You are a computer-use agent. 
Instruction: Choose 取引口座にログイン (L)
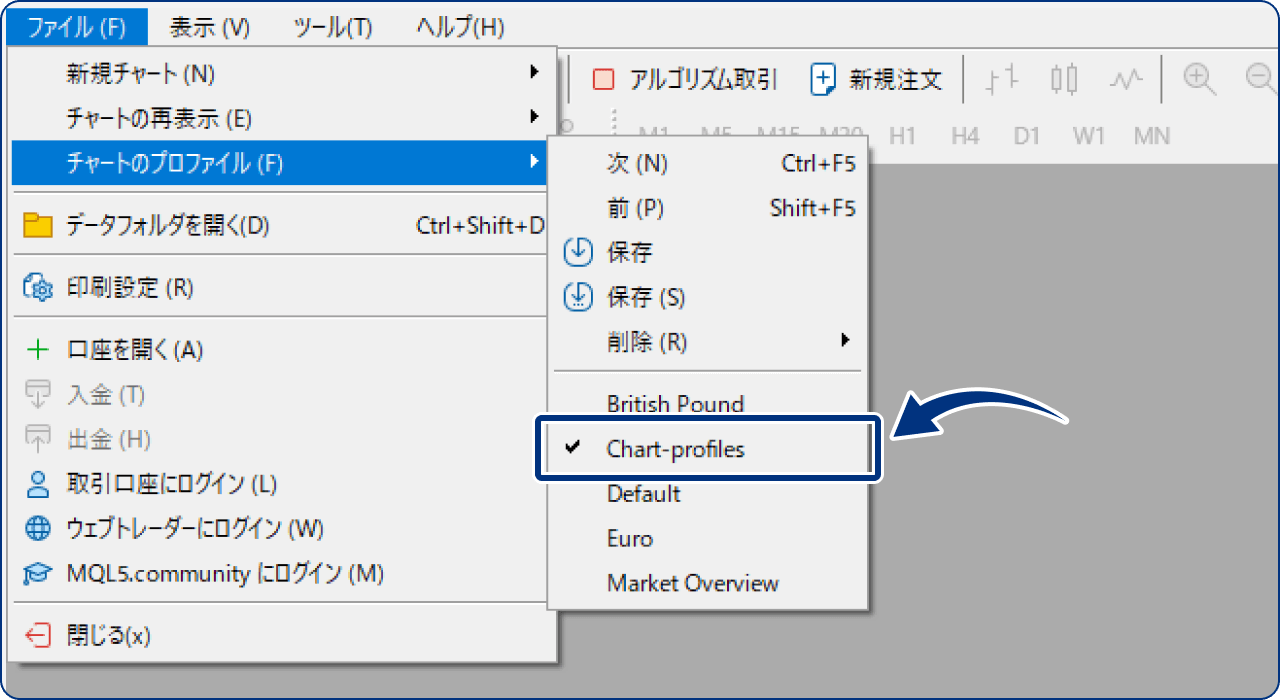pos(281,484)
